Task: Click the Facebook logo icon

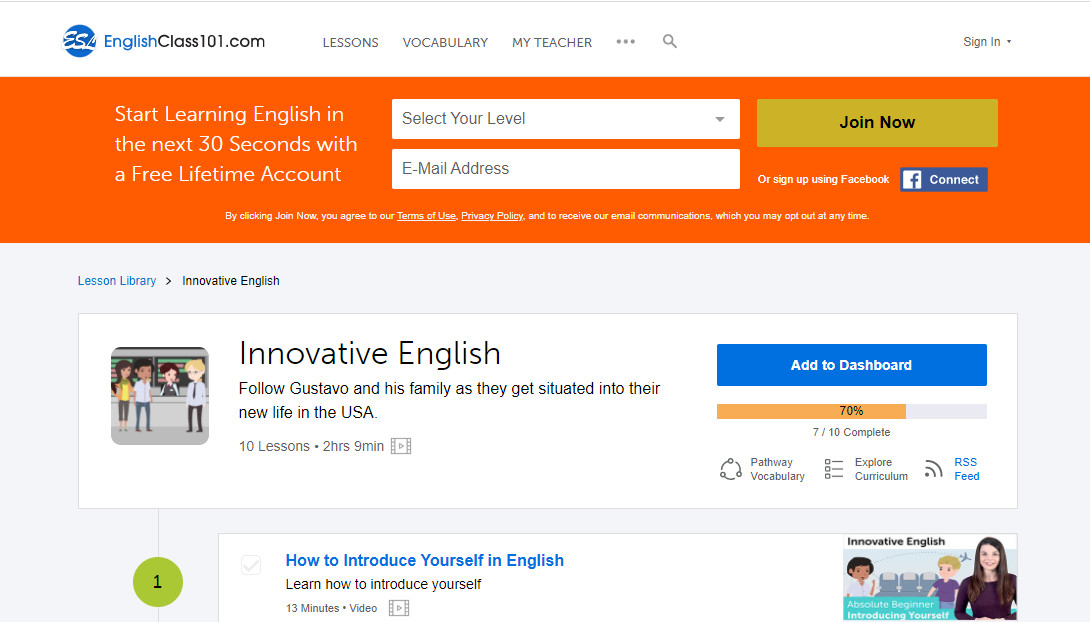Action: click(x=912, y=179)
